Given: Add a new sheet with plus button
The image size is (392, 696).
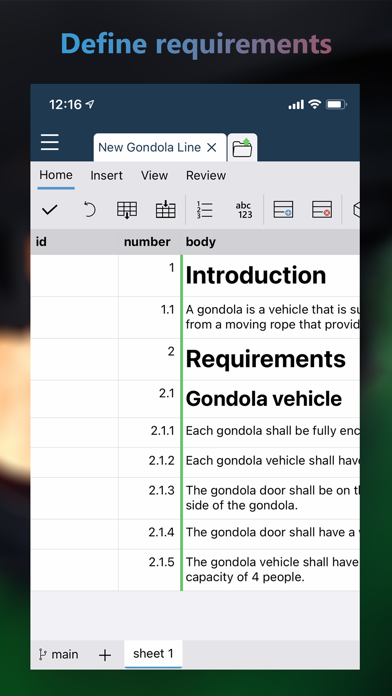Looking at the screenshot, I should click(105, 655).
